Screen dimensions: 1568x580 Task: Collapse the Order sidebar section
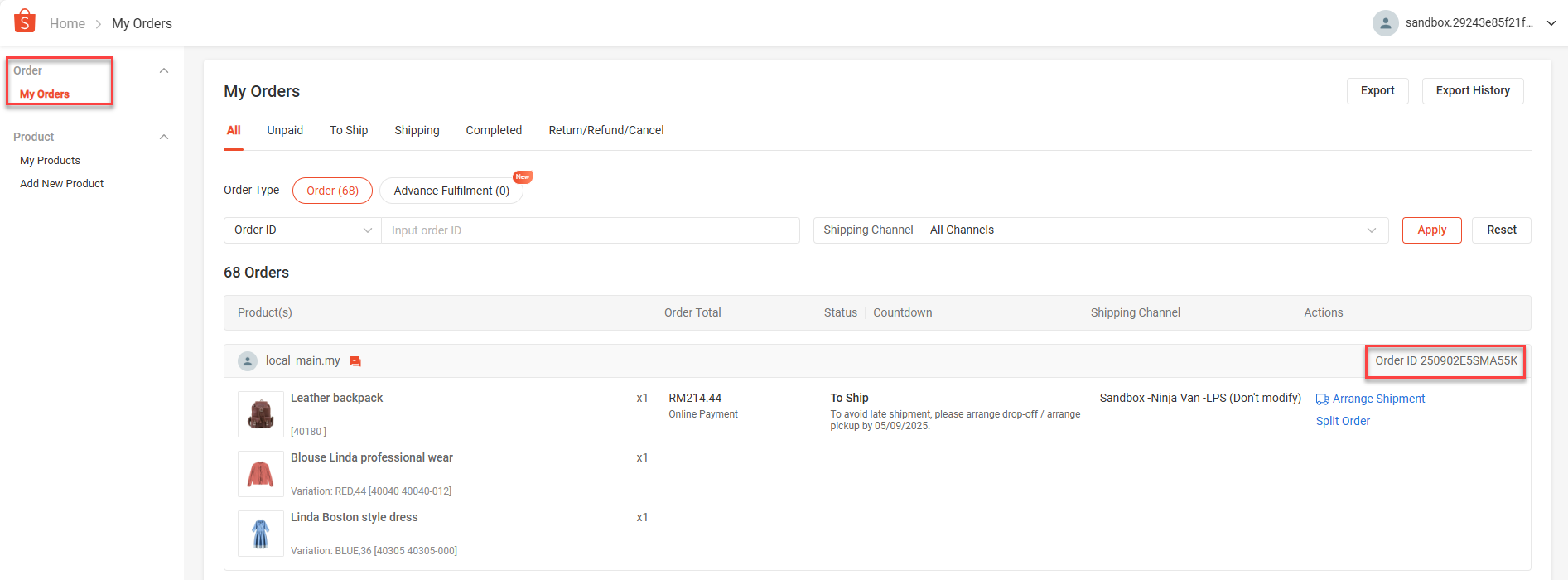(164, 70)
